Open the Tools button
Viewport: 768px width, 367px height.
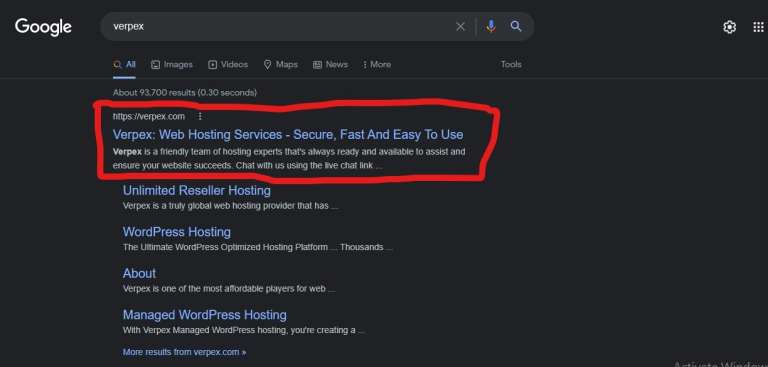pos(511,64)
